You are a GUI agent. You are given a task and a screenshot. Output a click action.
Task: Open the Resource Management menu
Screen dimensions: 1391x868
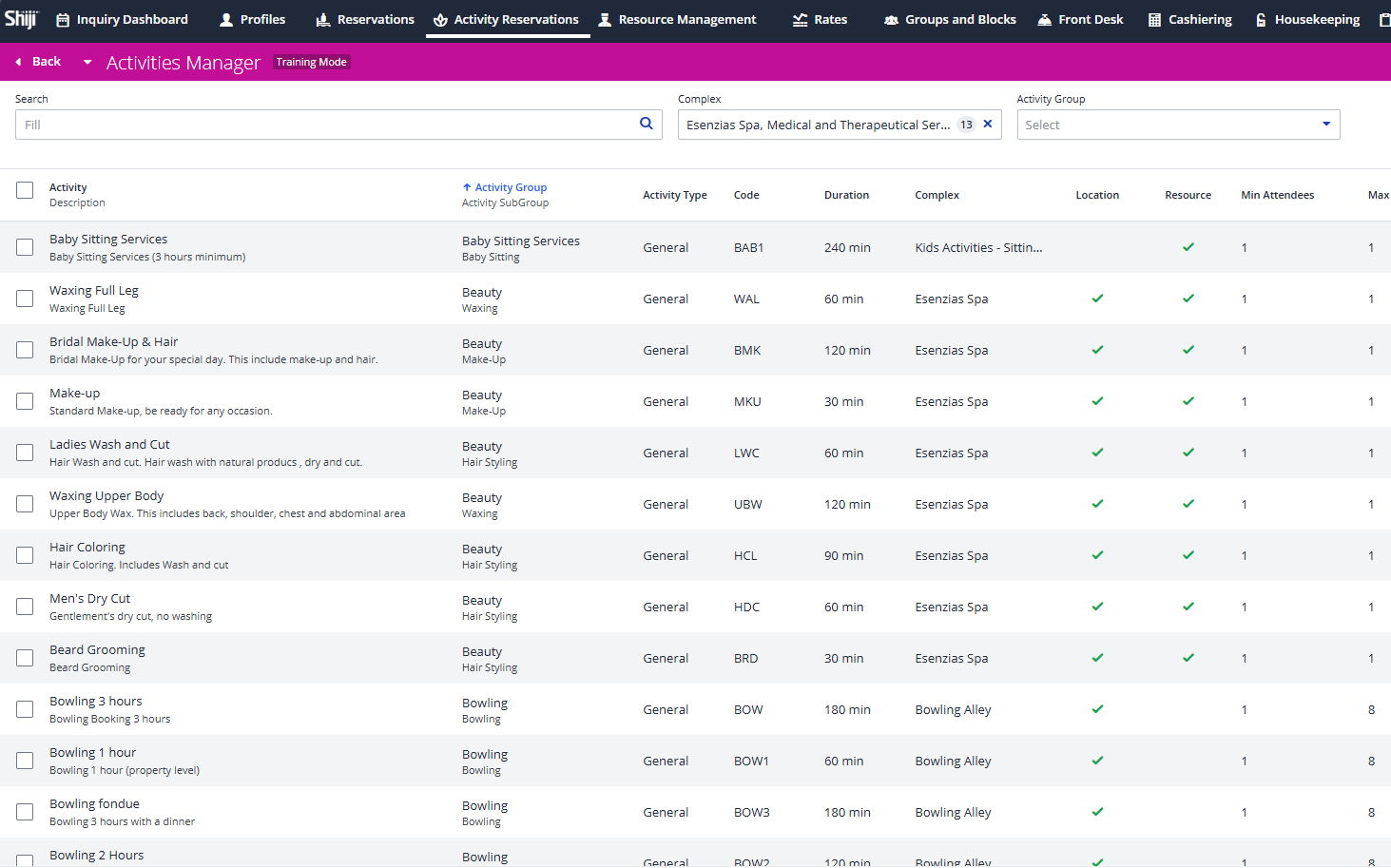coord(677,19)
